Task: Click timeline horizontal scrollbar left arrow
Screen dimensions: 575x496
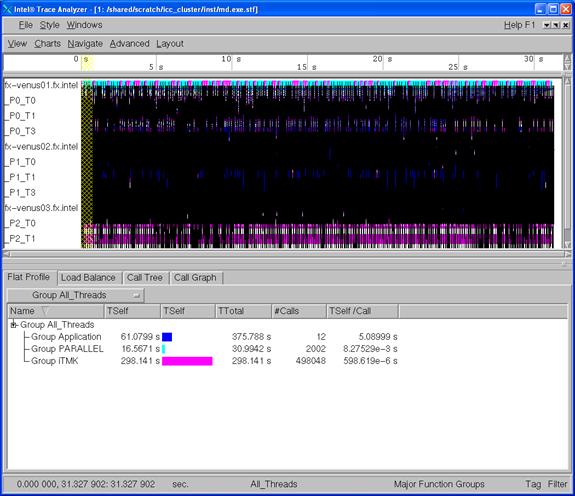Action: coord(7,254)
